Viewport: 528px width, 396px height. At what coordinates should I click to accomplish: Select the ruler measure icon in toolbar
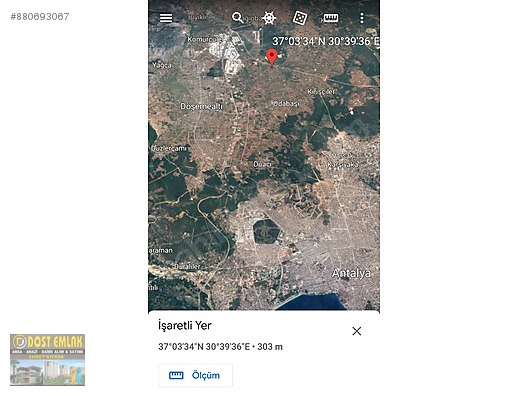331,18
